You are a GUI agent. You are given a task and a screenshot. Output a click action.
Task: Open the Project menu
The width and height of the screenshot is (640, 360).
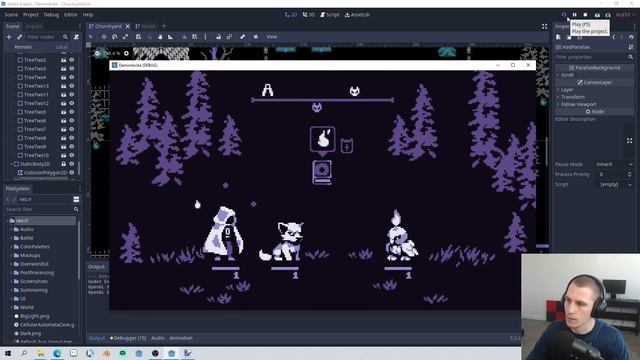pyautogui.click(x=31, y=15)
